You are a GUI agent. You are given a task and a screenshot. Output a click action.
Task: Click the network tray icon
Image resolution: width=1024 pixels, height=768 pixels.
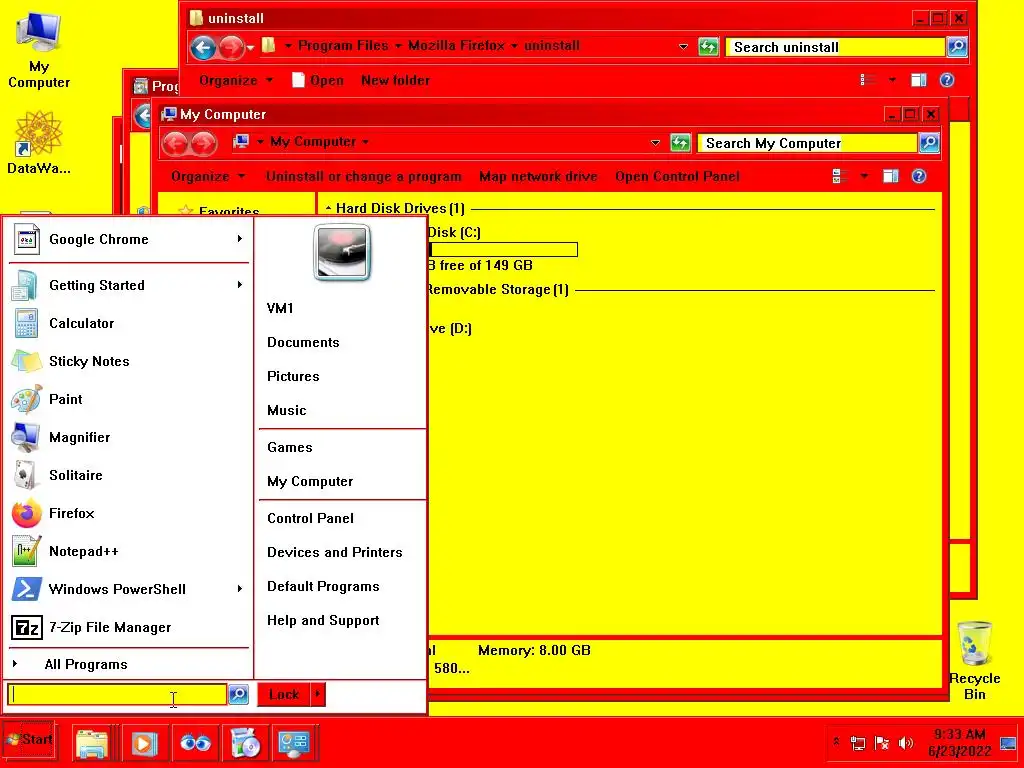click(x=857, y=743)
